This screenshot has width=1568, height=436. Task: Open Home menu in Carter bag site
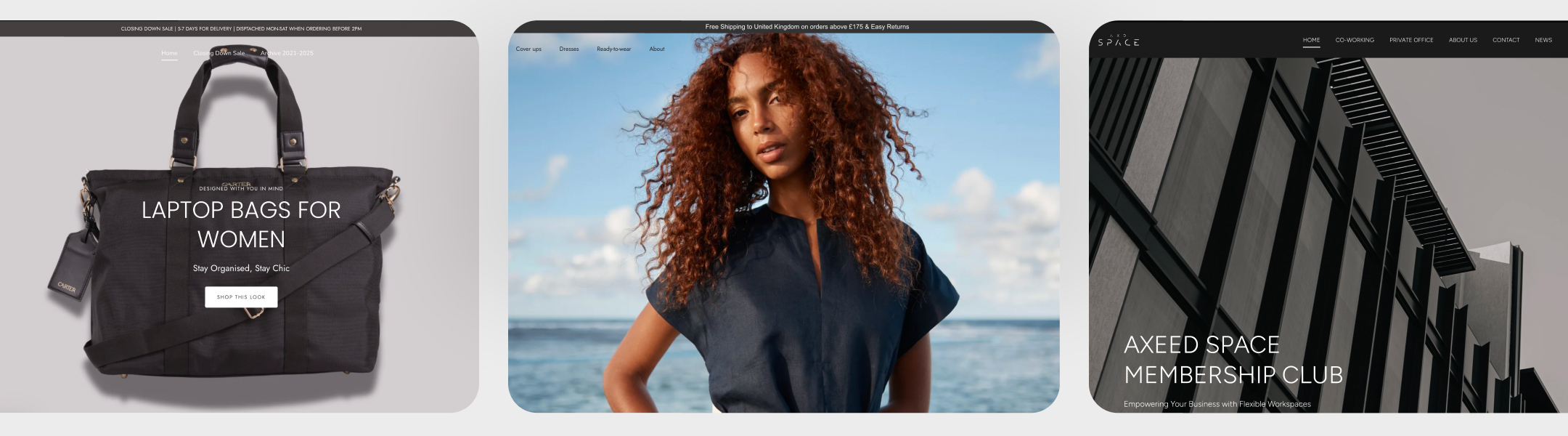(169, 53)
